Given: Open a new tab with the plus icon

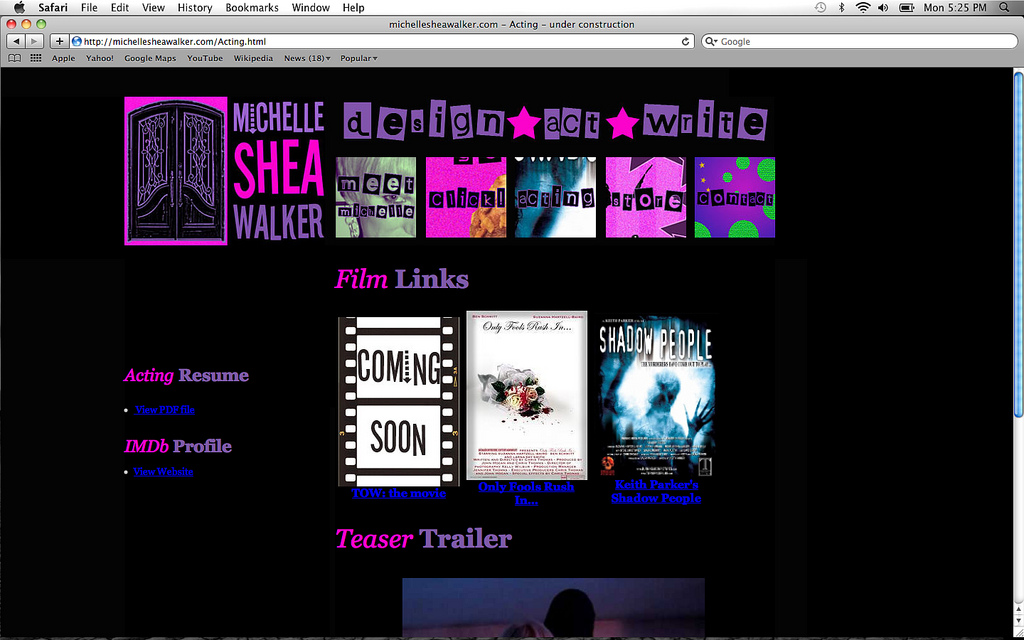Looking at the screenshot, I should click(x=58, y=41).
